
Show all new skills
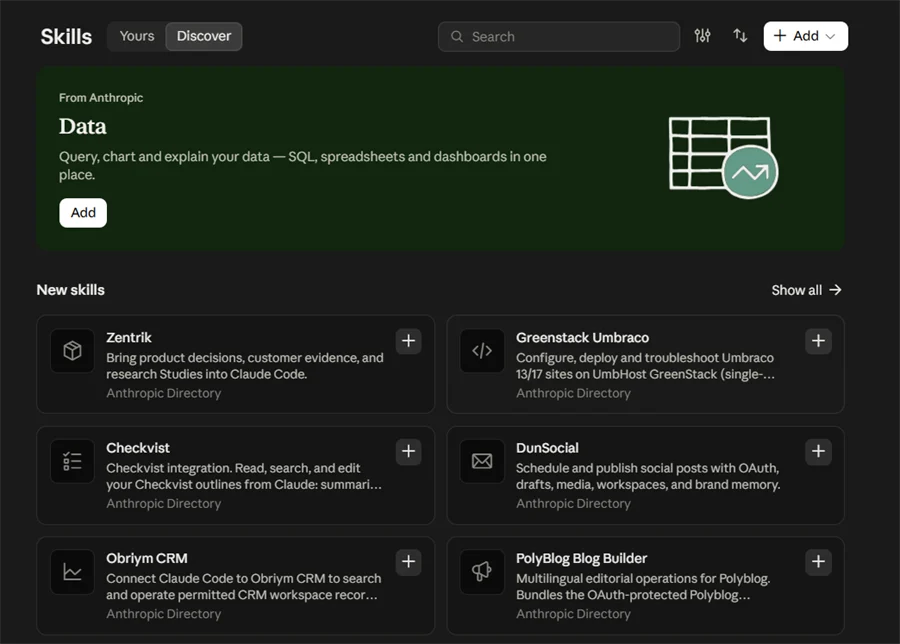(806, 290)
